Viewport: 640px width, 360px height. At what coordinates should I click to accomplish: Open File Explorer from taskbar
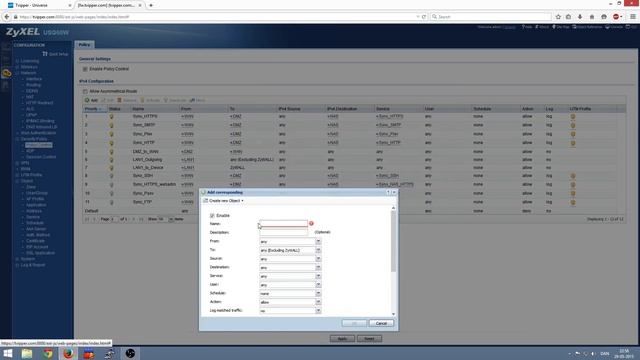click(27, 353)
